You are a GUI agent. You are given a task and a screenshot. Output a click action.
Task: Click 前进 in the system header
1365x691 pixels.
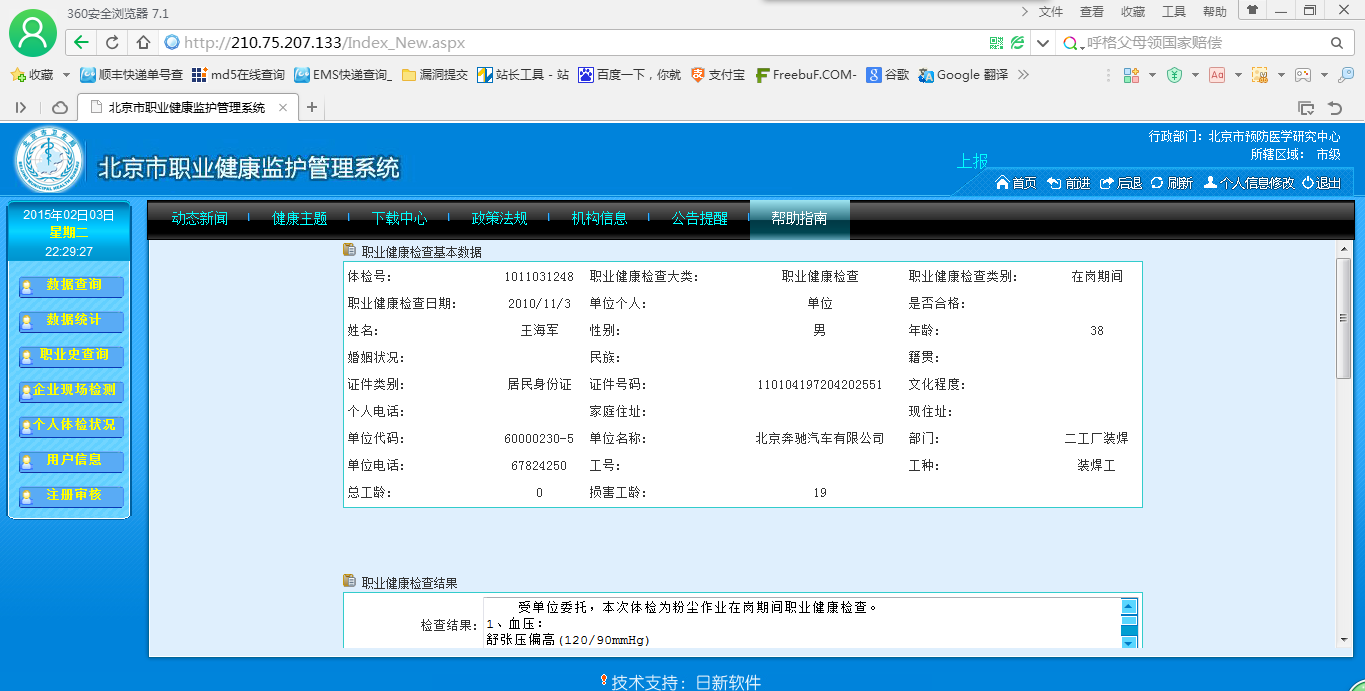(x=1069, y=183)
